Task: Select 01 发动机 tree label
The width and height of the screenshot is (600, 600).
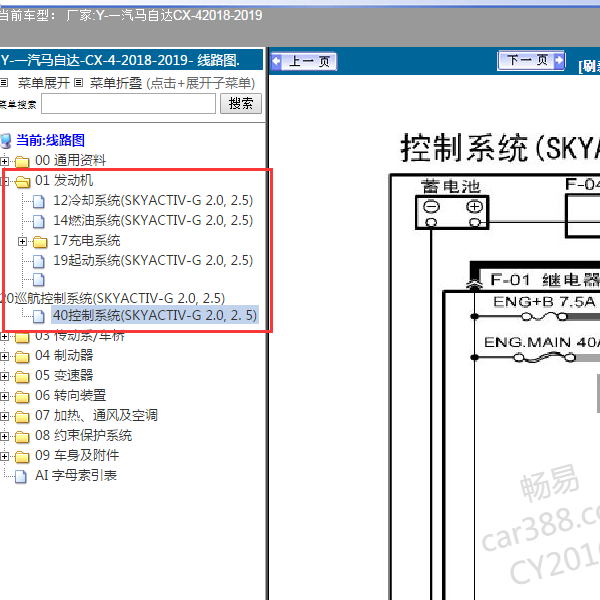Action: pos(64,180)
